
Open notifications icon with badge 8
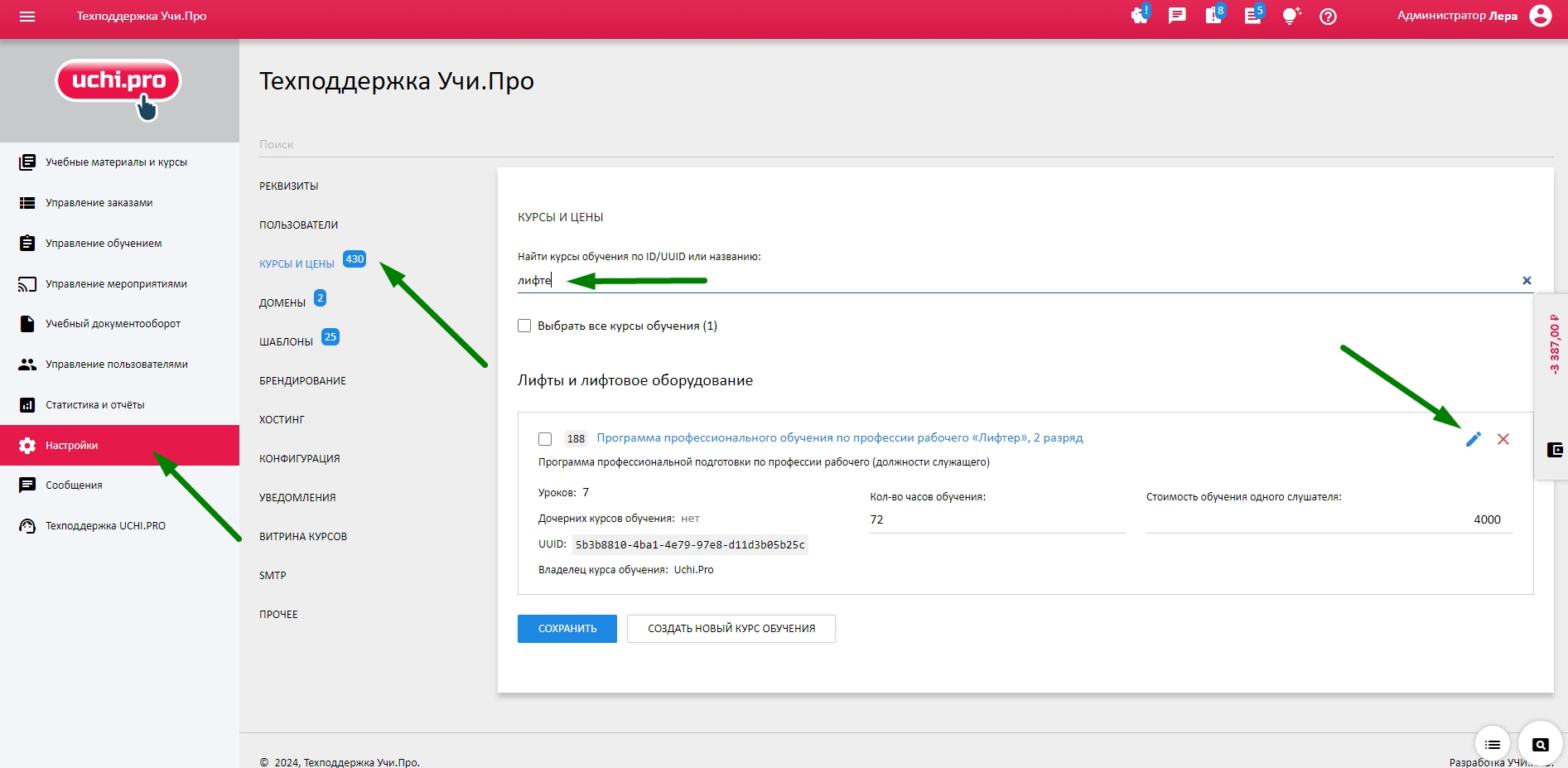pos(1214,15)
